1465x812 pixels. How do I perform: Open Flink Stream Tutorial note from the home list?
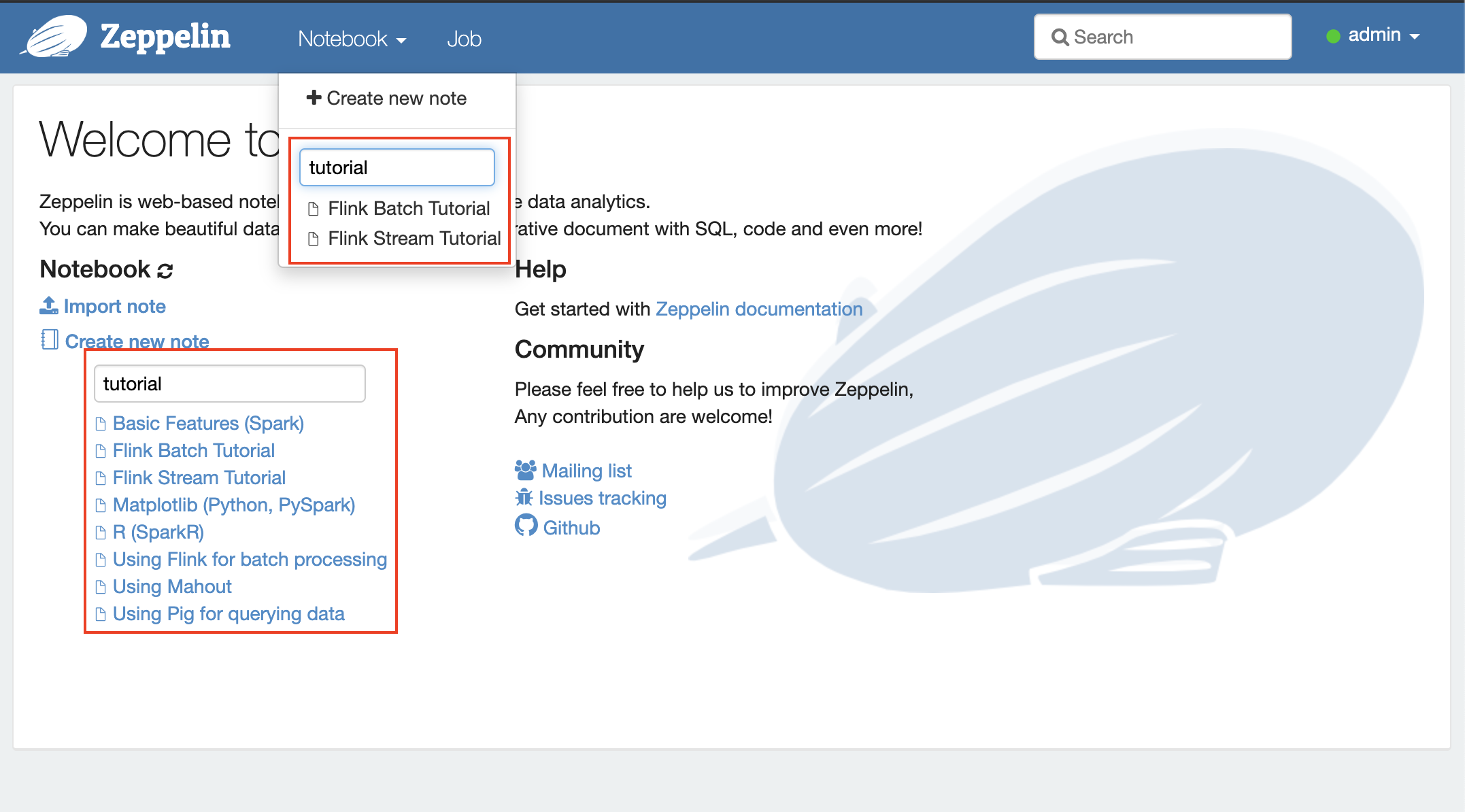pos(199,477)
